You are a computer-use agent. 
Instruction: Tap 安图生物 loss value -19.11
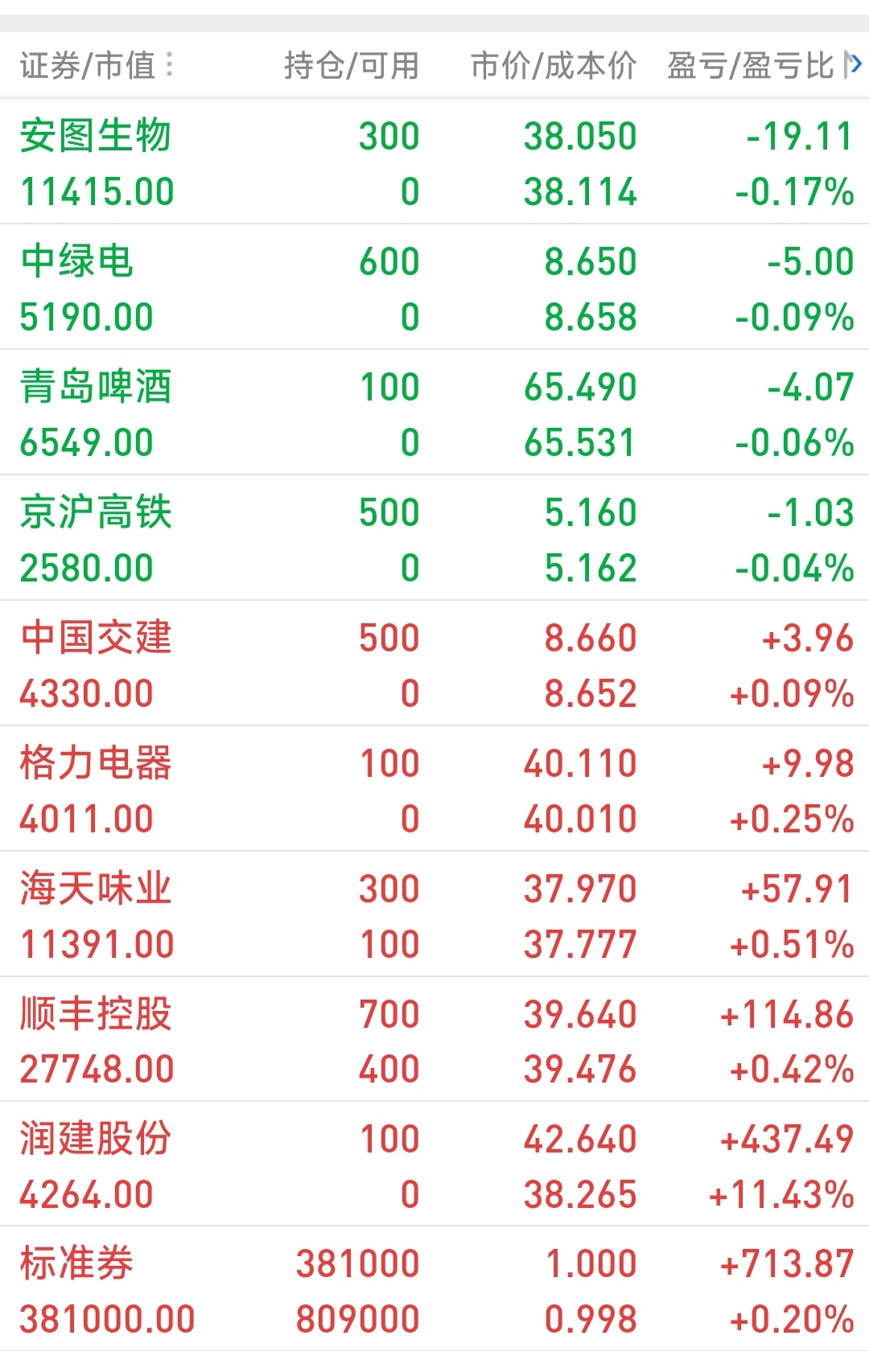800,136
